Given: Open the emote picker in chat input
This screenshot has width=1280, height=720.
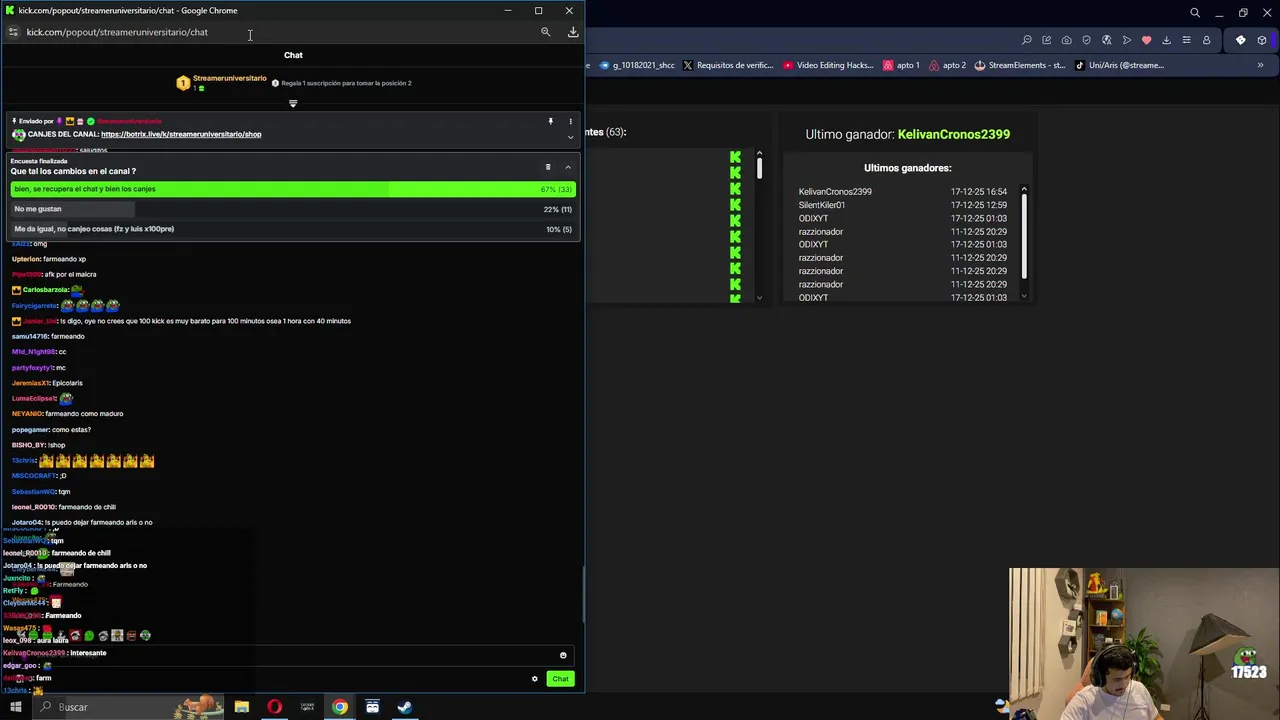Looking at the screenshot, I should 563,656.
